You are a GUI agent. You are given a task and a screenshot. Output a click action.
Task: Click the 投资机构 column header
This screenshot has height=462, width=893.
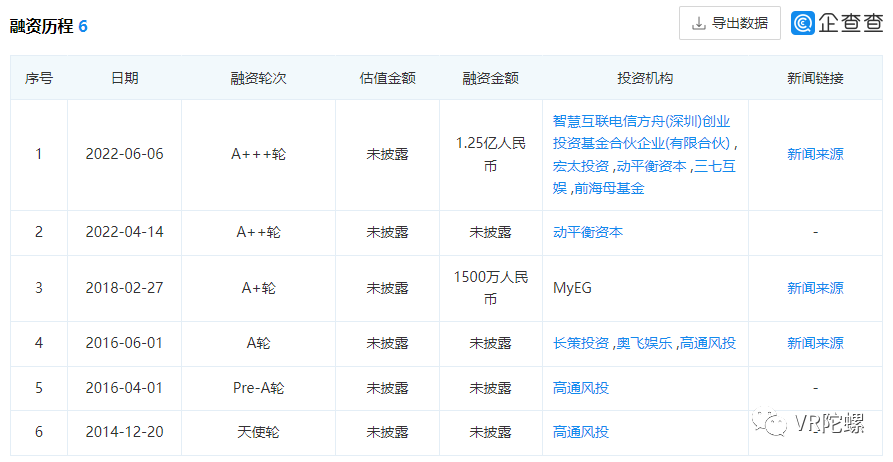(645, 78)
